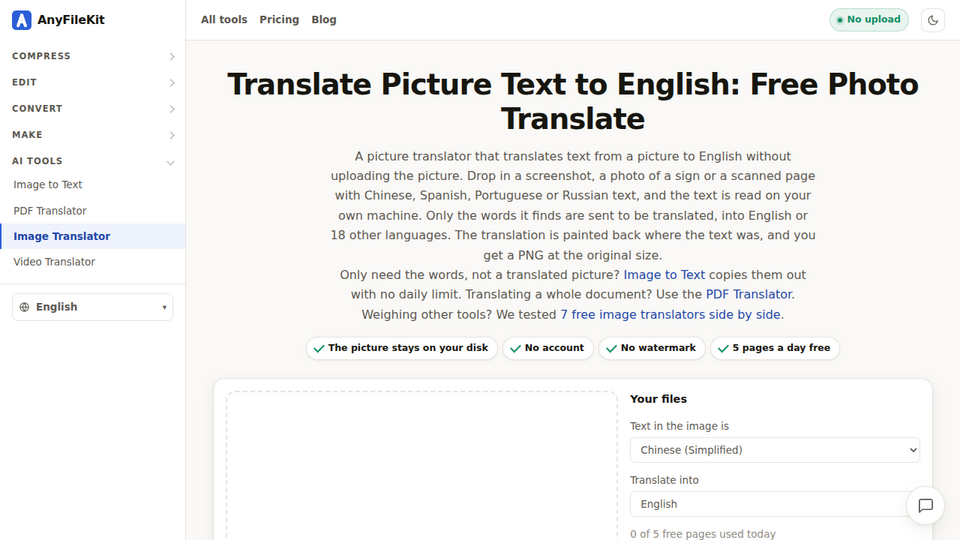Screen dimensions: 960x540
Task: Open PDF Translator in the sidebar
Action: click(50, 211)
